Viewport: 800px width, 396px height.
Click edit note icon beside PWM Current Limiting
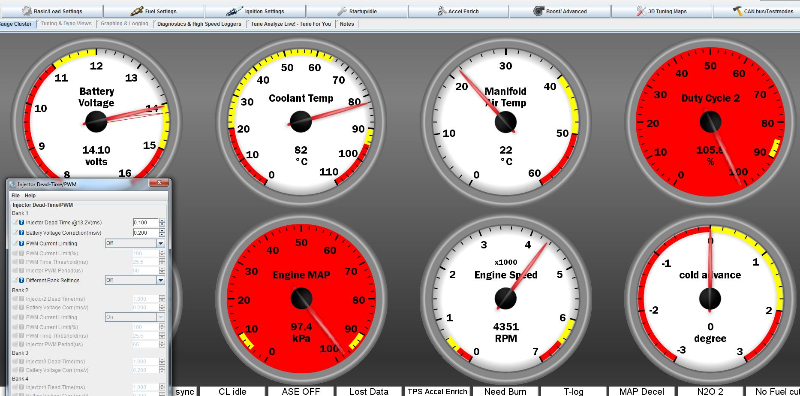[x=15, y=243]
